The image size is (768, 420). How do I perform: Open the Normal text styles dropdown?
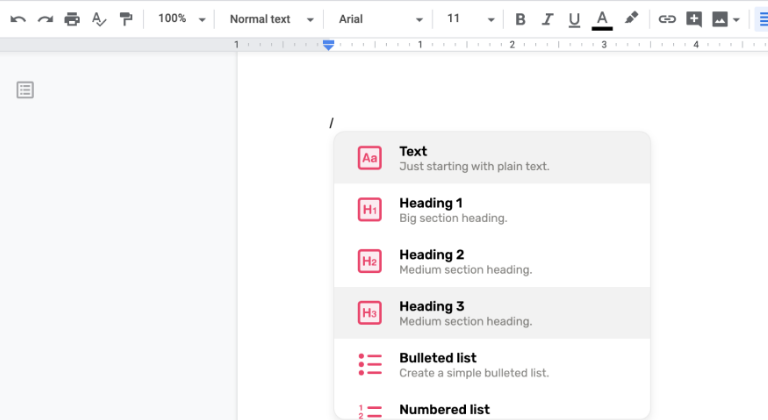coord(271,19)
